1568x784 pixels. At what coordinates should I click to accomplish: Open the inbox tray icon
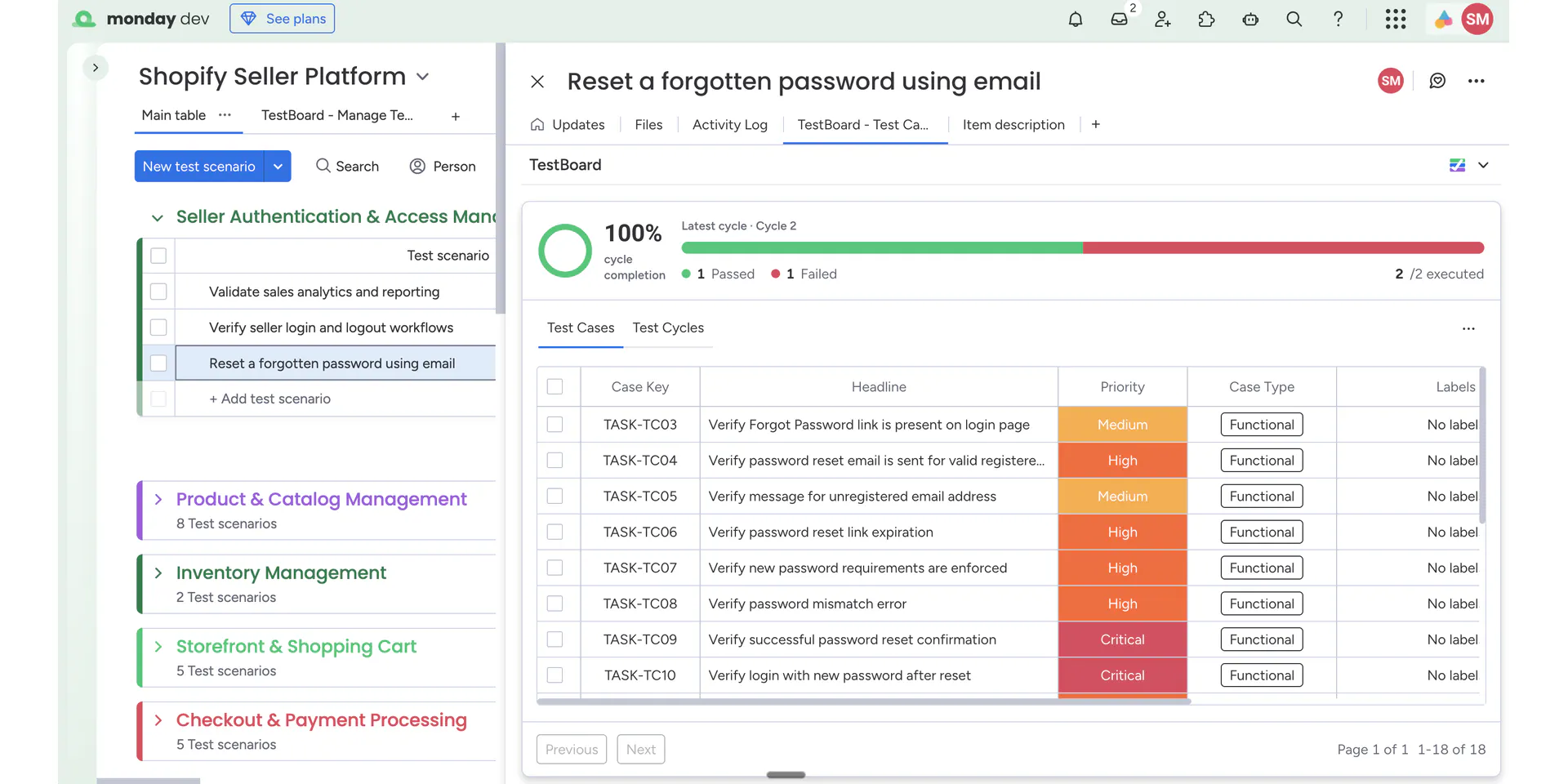(1120, 19)
